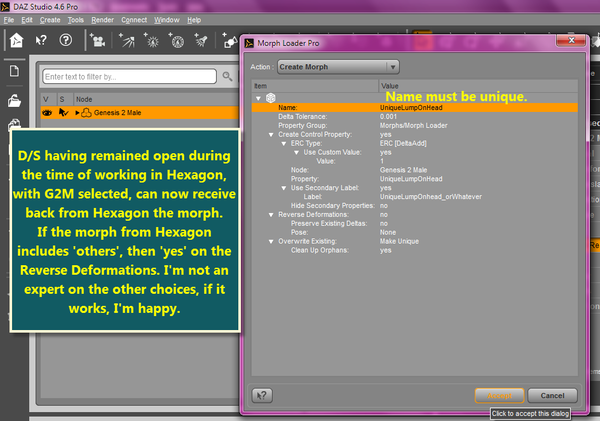Collapse the Create Control Property group
Image resolution: width=600 pixels, height=421 pixels.
coord(271,135)
